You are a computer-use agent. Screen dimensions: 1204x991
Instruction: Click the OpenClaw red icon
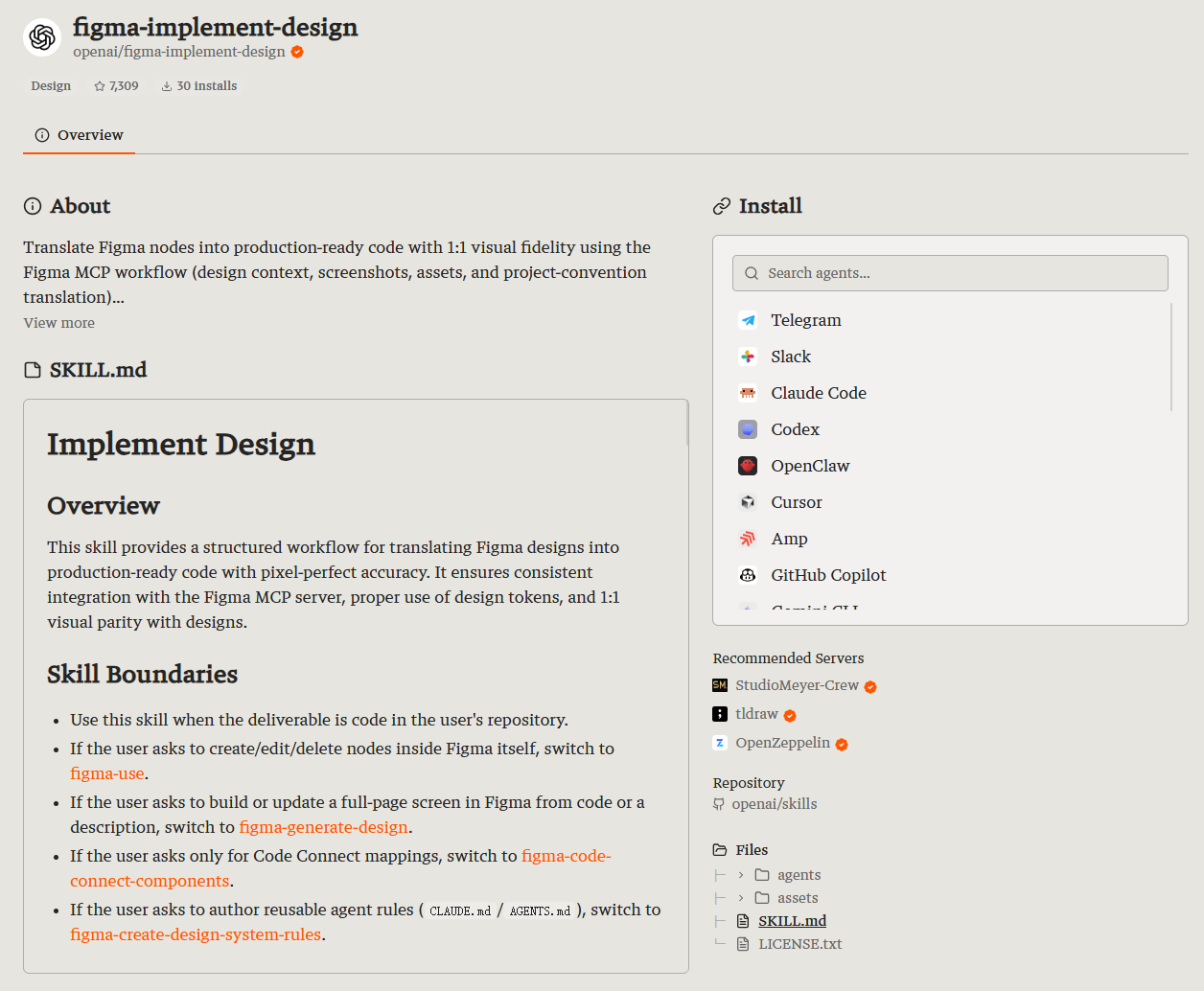pyautogui.click(x=748, y=466)
